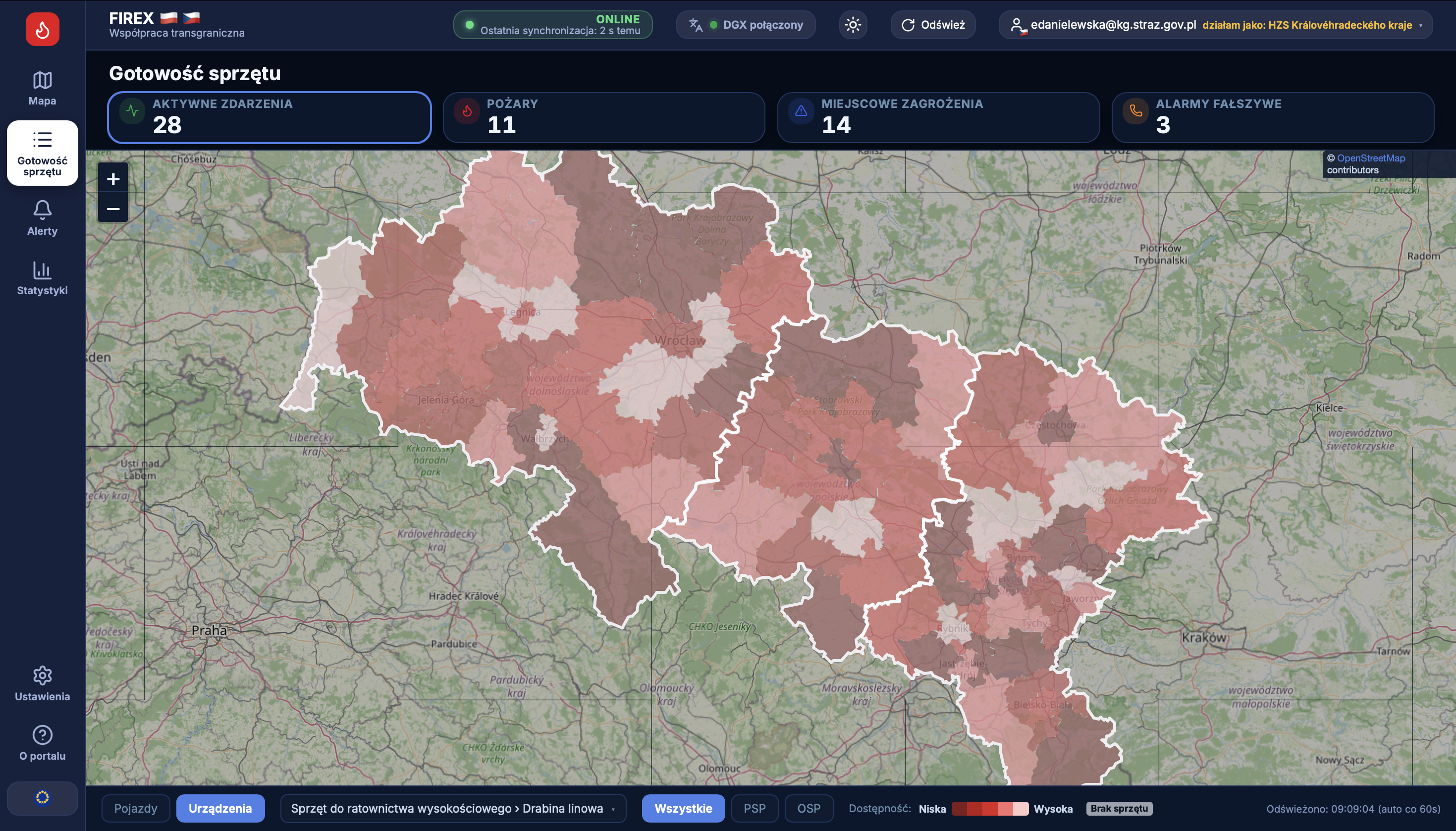The width and height of the screenshot is (1456, 831).
Task: Click the edanielewska@kg.straz.gov.pl account text
Action: coord(1113,25)
